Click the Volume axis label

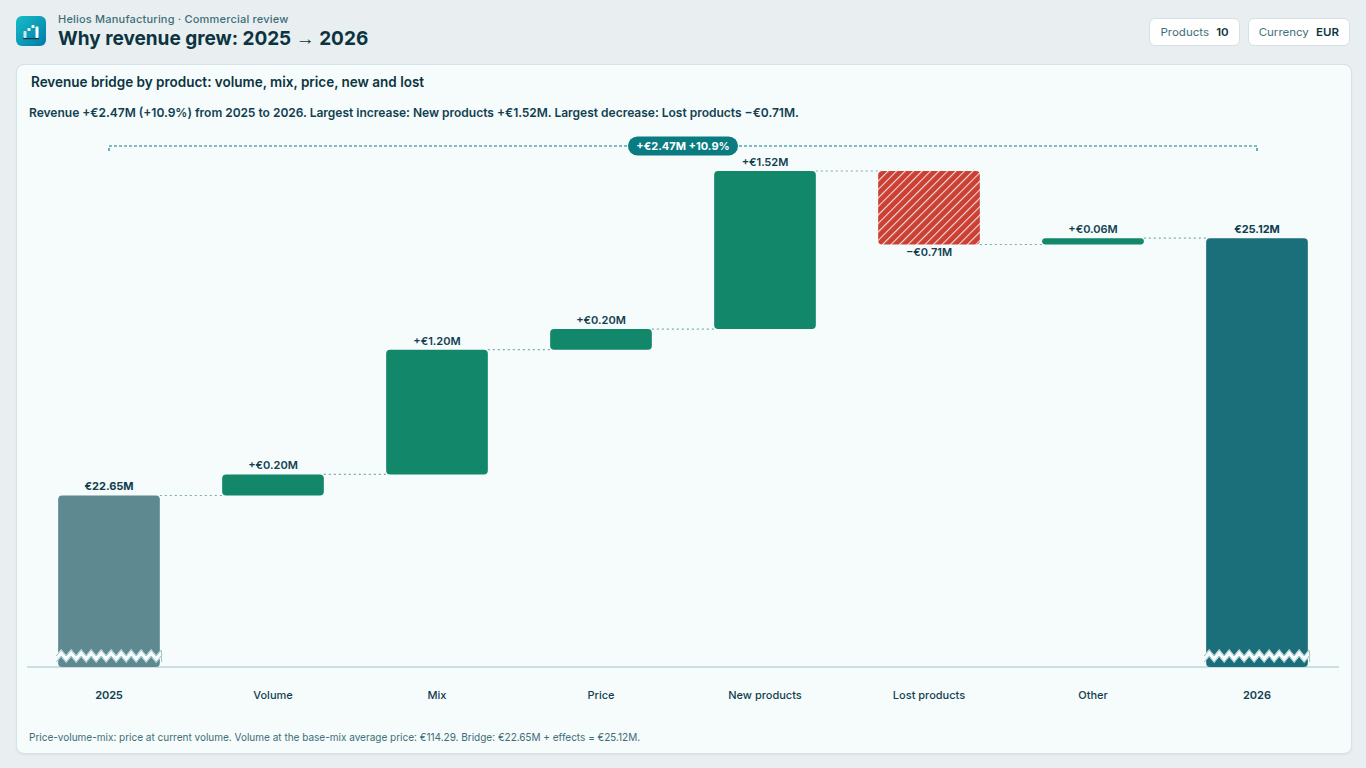(x=273, y=695)
